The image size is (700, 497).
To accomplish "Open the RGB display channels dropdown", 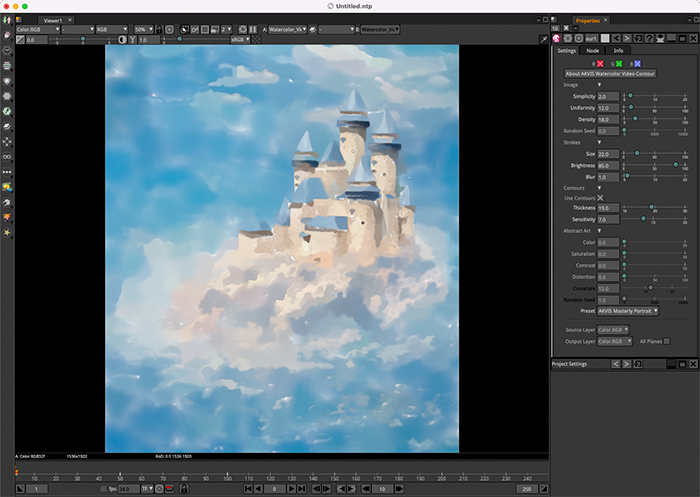I will click(112, 29).
